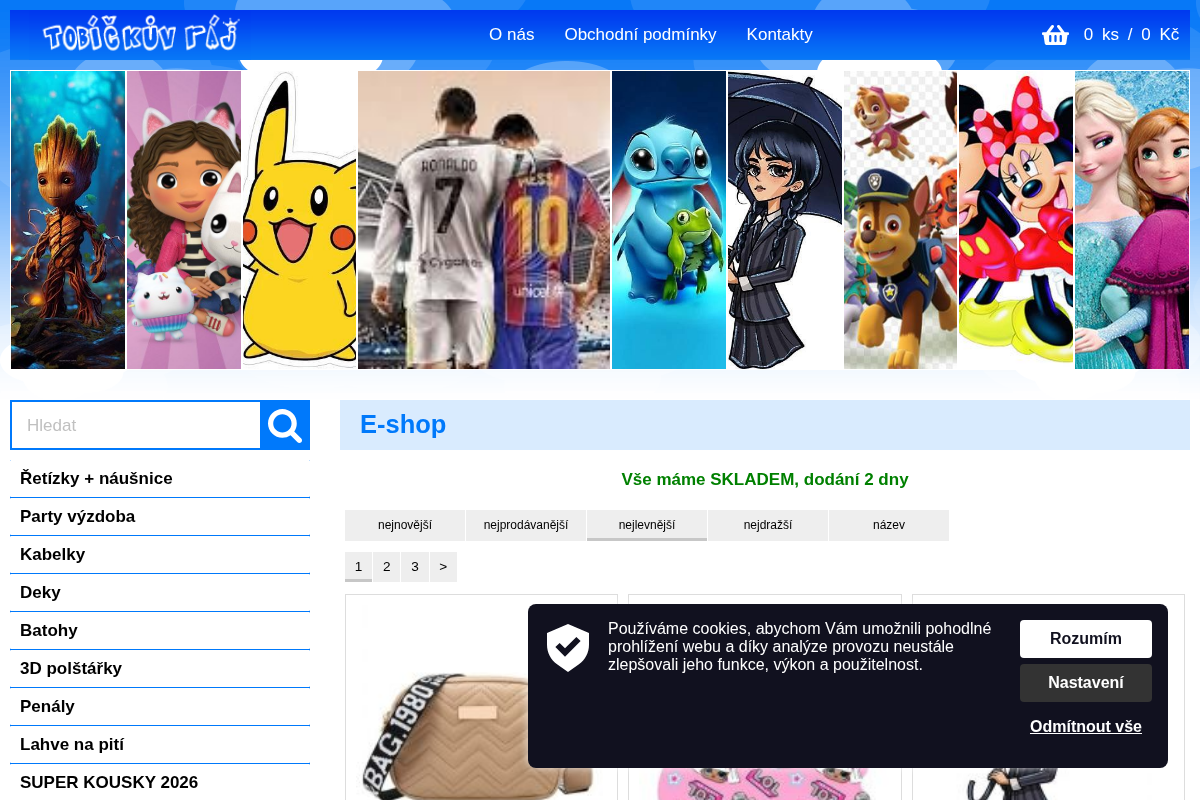The height and width of the screenshot is (800, 1200).
Task: Submit search with the magnifier button
Action: pos(285,425)
